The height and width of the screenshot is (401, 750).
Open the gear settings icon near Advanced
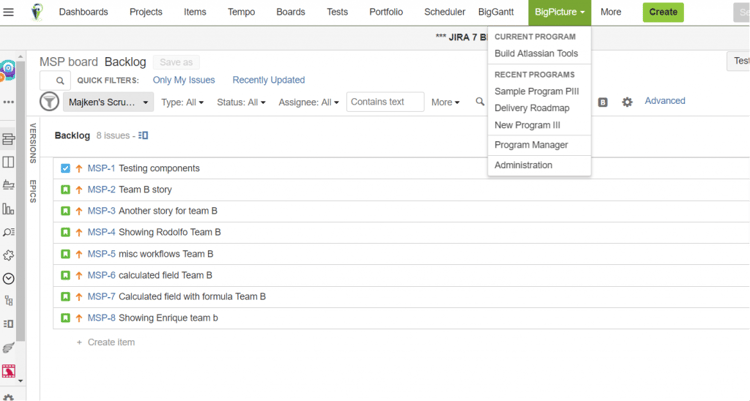pos(627,102)
